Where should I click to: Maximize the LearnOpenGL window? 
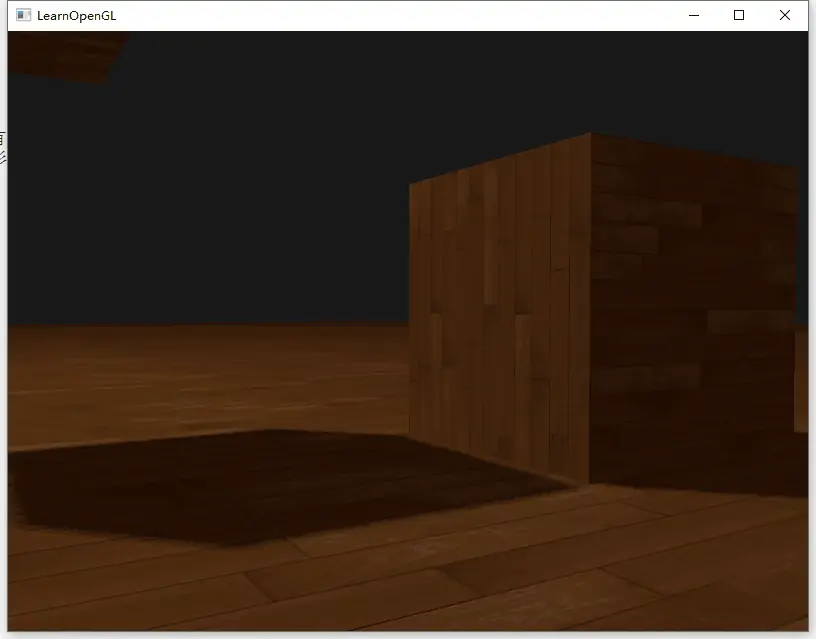point(739,15)
